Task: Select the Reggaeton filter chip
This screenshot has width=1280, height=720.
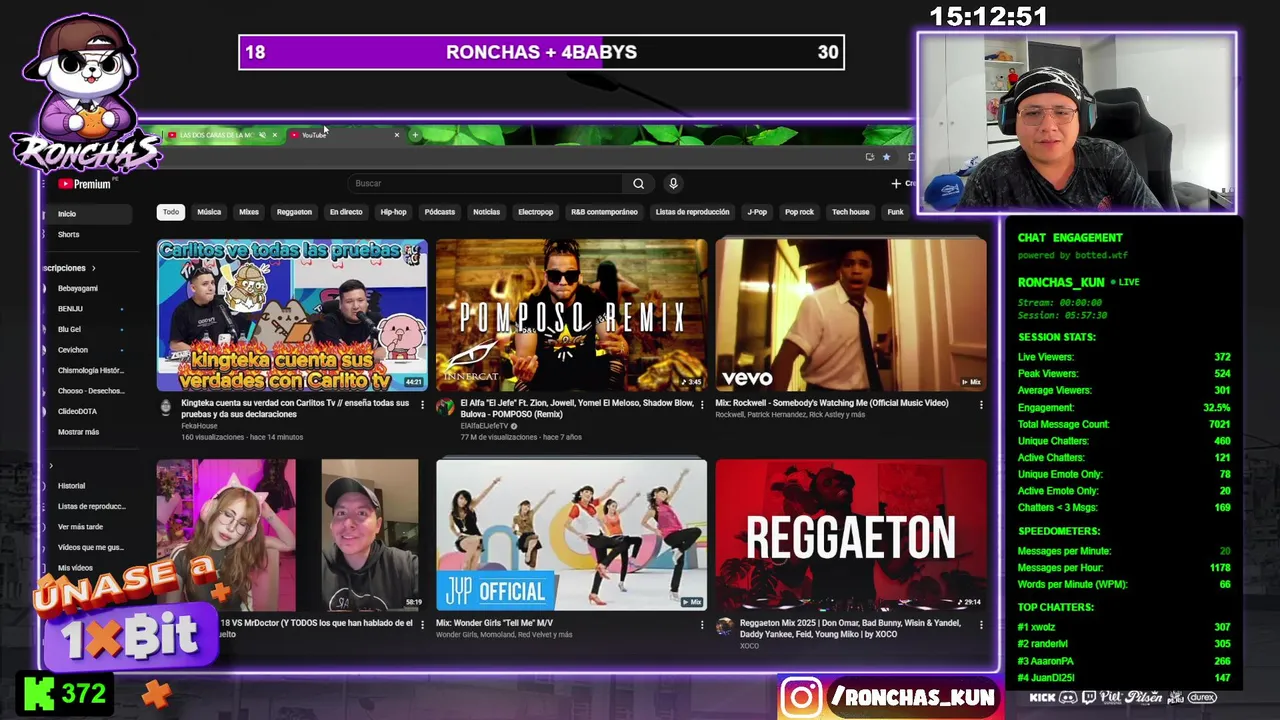Action: point(294,212)
